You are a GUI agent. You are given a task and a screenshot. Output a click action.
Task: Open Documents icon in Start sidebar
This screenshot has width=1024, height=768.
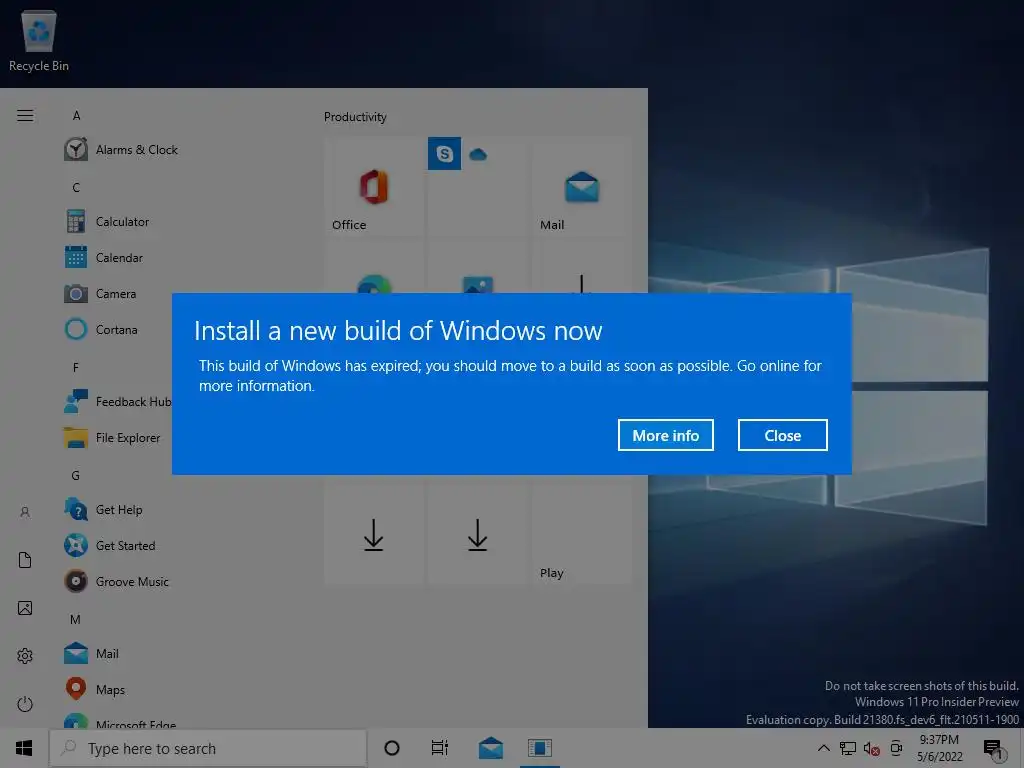25,560
